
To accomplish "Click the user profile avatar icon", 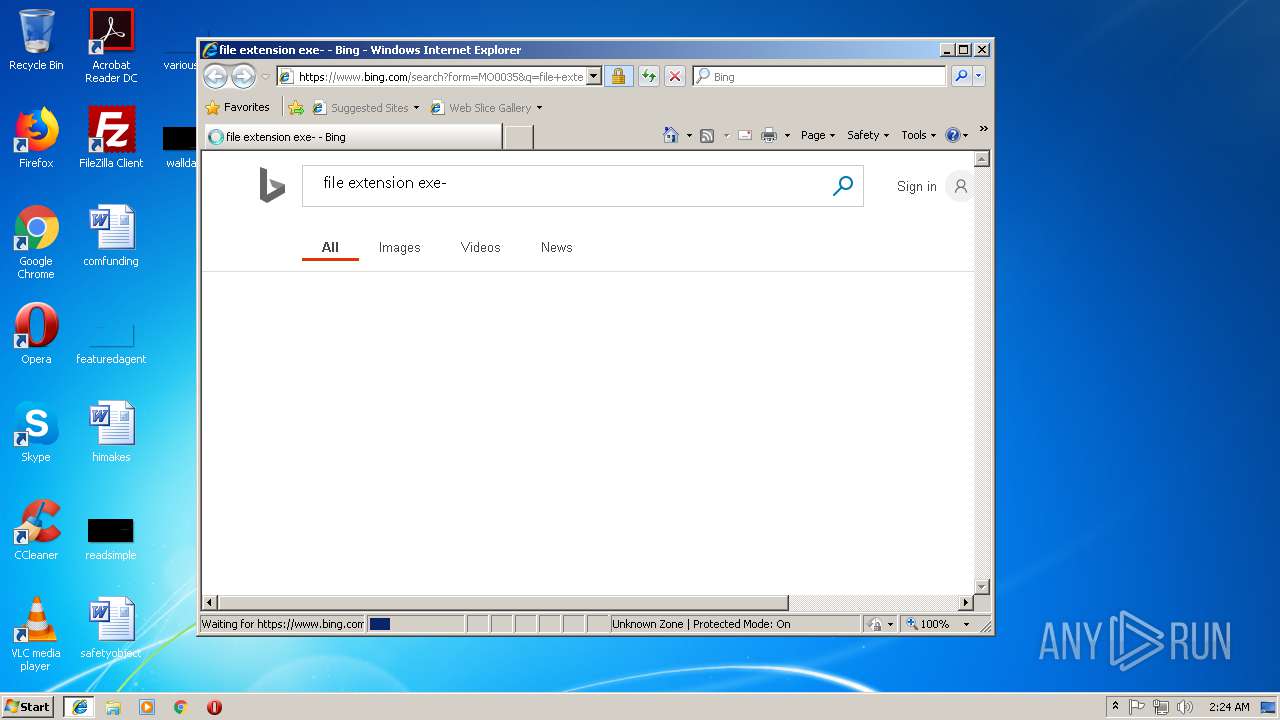I will (961, 186).
